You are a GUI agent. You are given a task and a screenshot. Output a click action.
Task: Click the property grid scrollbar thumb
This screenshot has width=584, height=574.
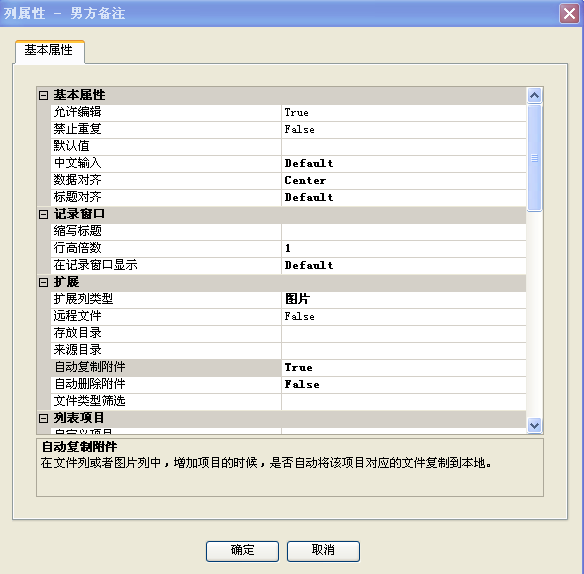point(534,158)
